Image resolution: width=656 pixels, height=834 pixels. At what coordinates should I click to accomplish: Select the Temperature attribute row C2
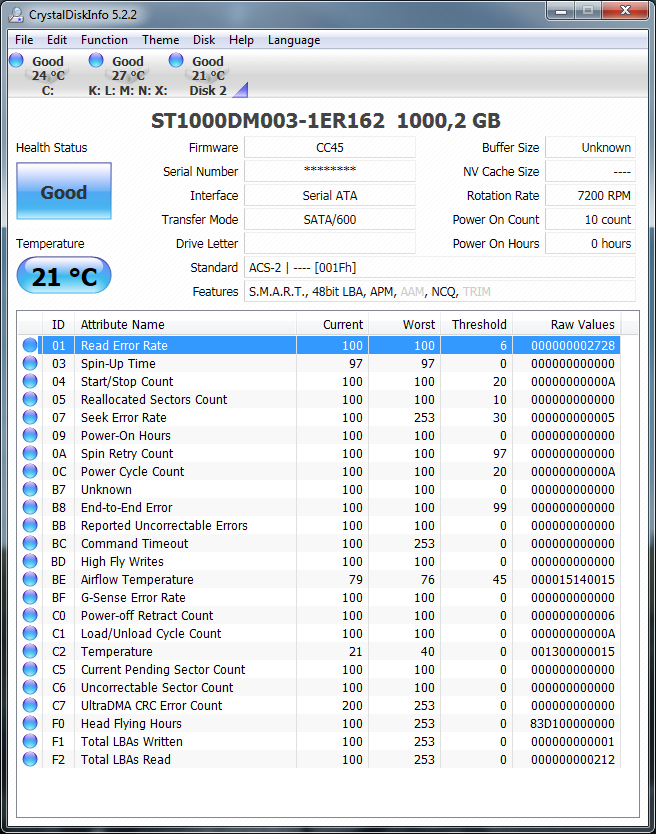[x=319, y=652]
